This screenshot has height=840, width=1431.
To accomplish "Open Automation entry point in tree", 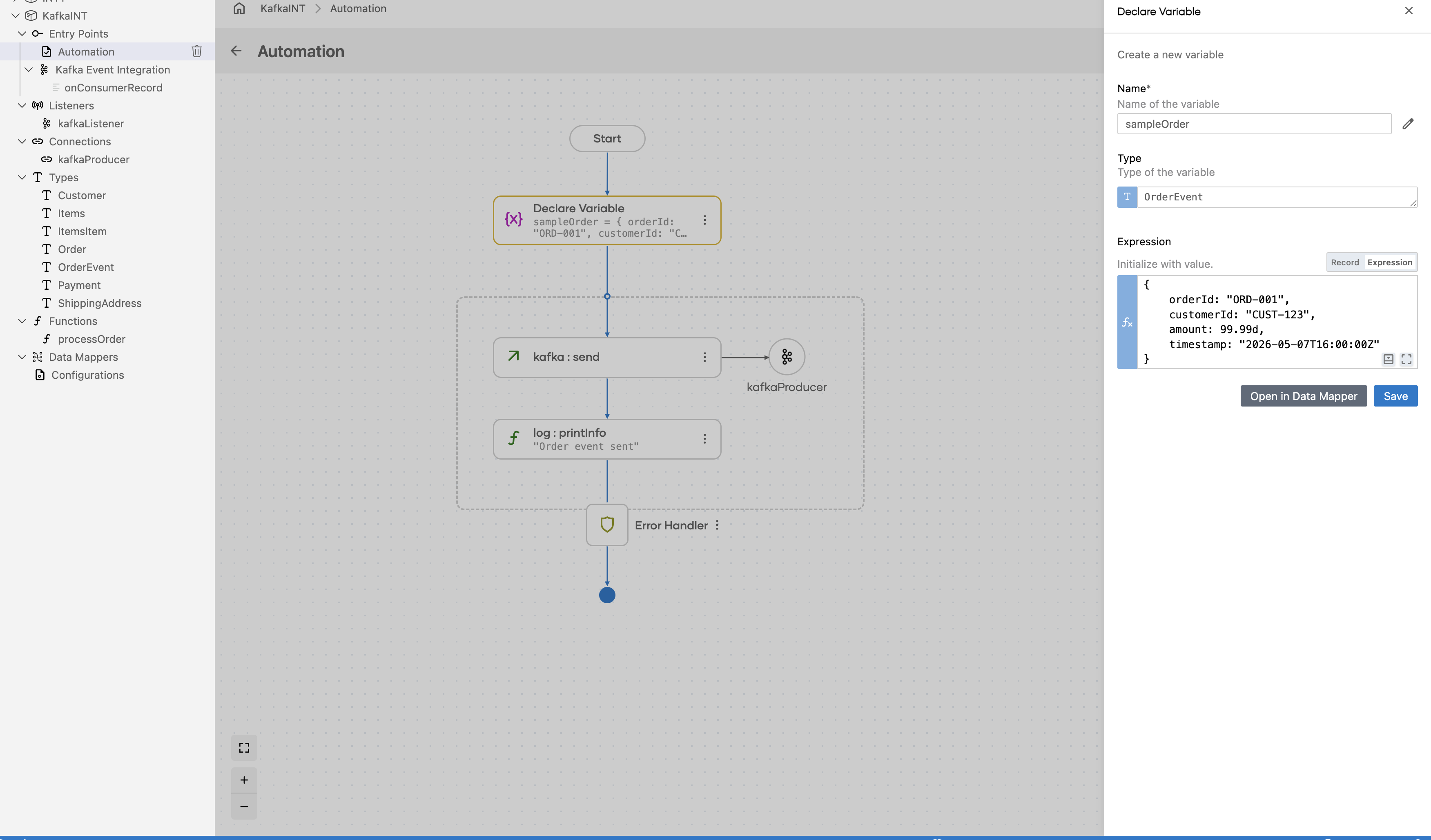I will (x=86, y=52).
